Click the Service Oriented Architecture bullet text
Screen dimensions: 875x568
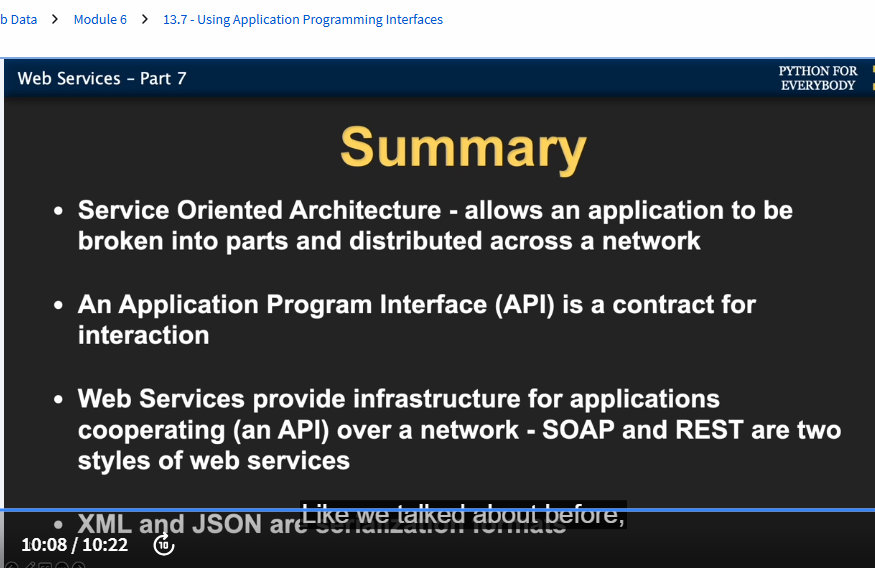(x=435, y=225)
